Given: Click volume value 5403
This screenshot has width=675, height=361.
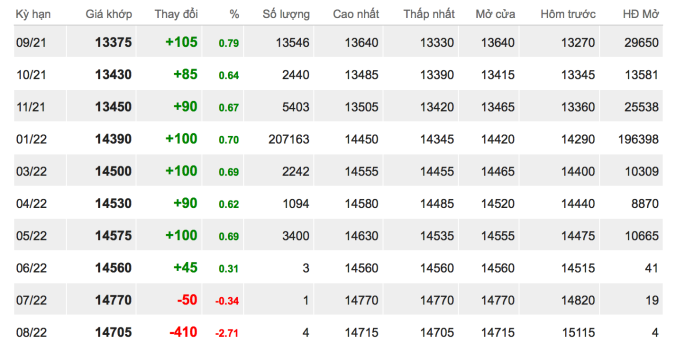Looking at the screenshot, I should pos(296,107).
